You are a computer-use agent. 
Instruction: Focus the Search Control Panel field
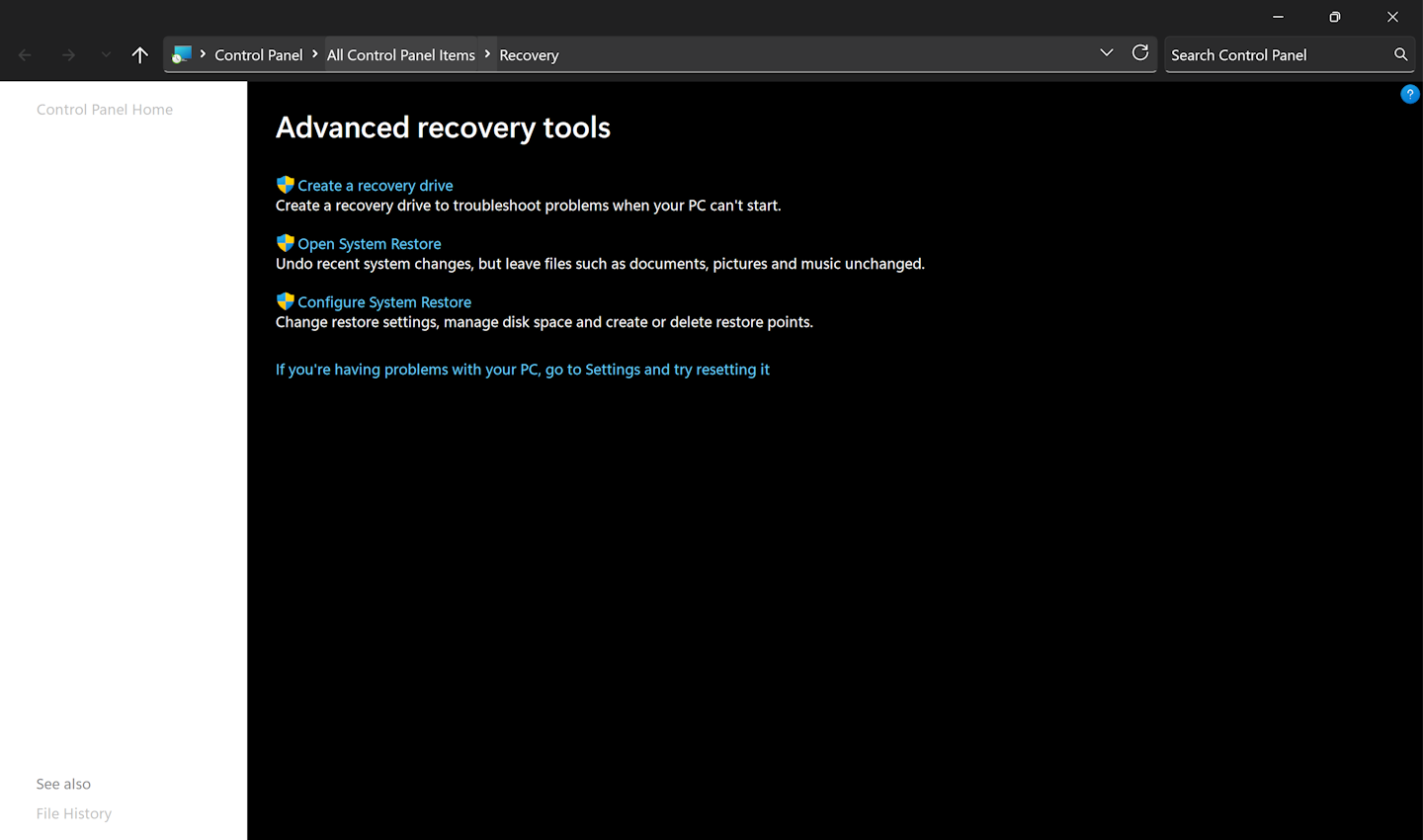[1275, 55]
